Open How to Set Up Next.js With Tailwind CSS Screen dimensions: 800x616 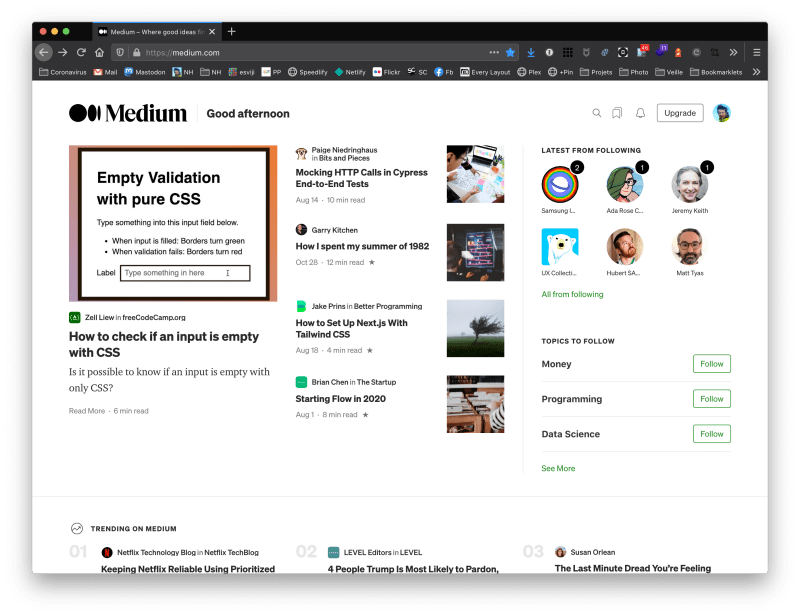coord(352,329)
